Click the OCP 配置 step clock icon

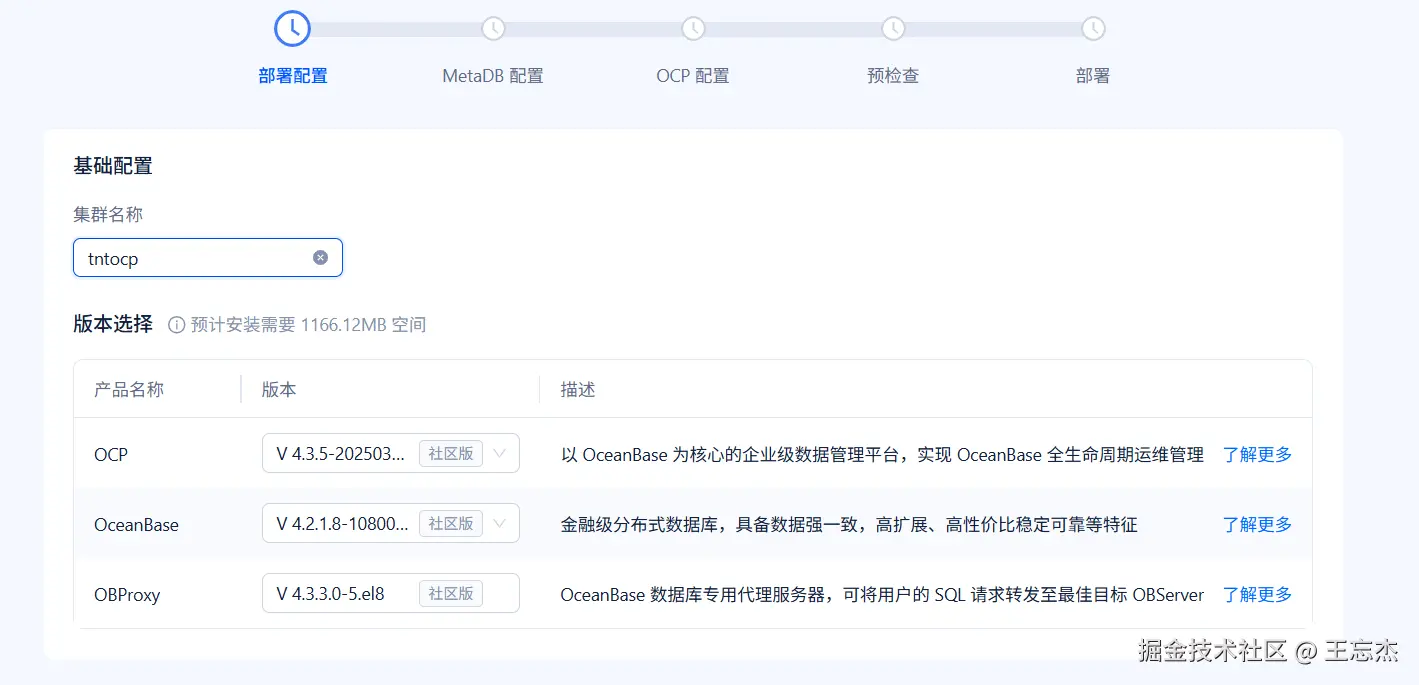tap(693, 29)
